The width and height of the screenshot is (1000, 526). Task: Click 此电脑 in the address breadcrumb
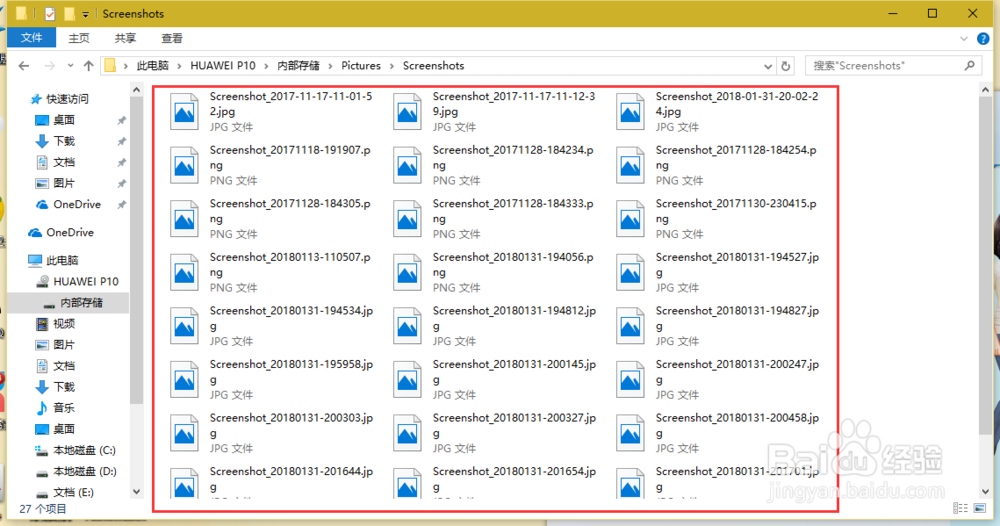point(152,66)
